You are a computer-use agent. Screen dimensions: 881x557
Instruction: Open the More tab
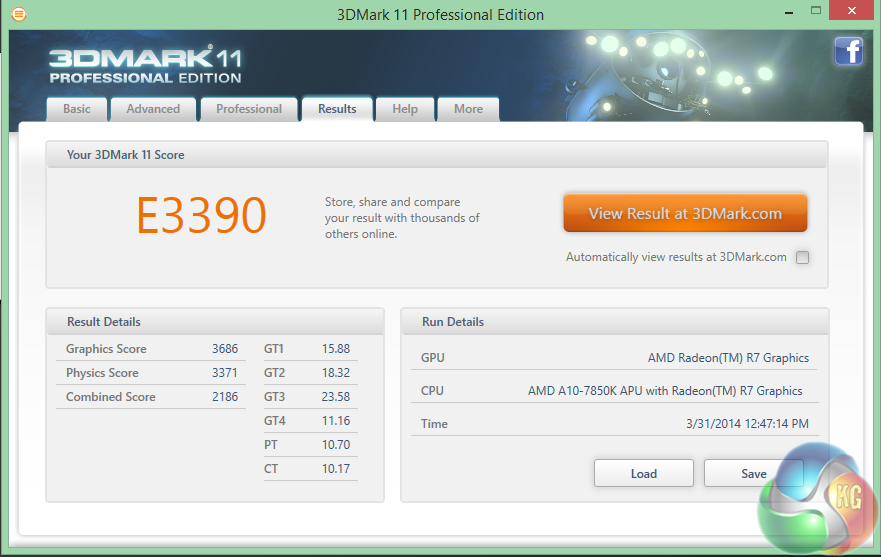468,109
